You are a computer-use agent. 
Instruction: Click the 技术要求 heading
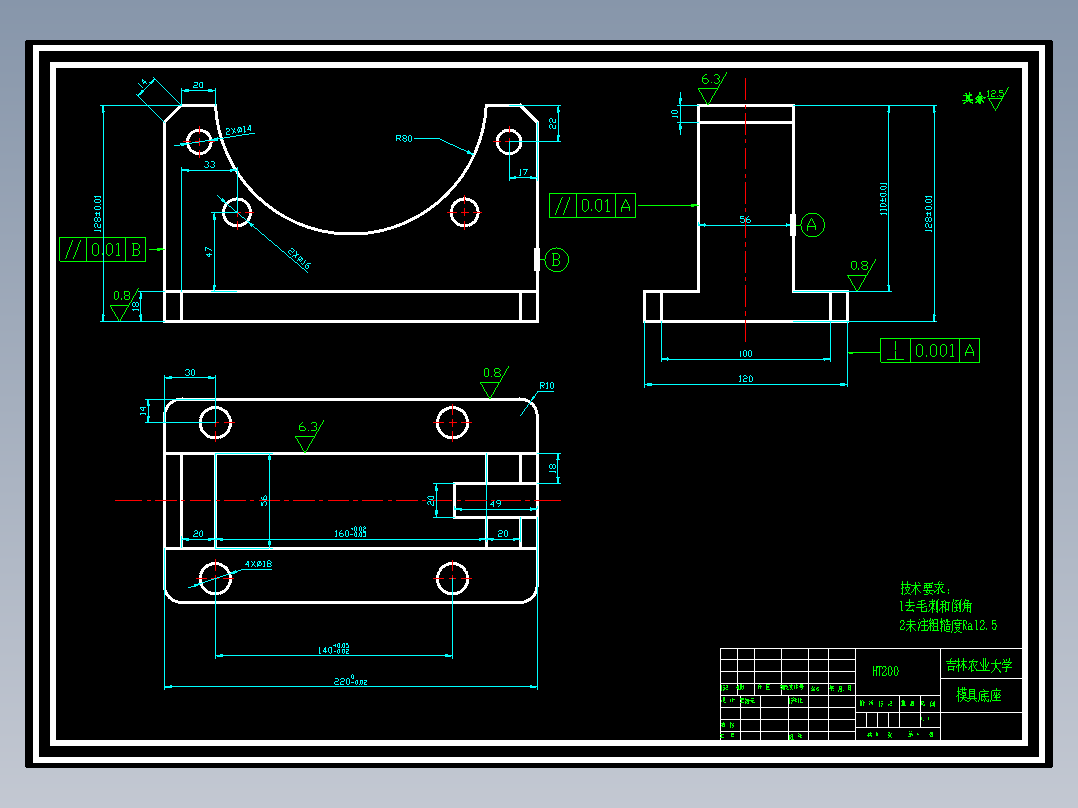click(x=925, y=589)
